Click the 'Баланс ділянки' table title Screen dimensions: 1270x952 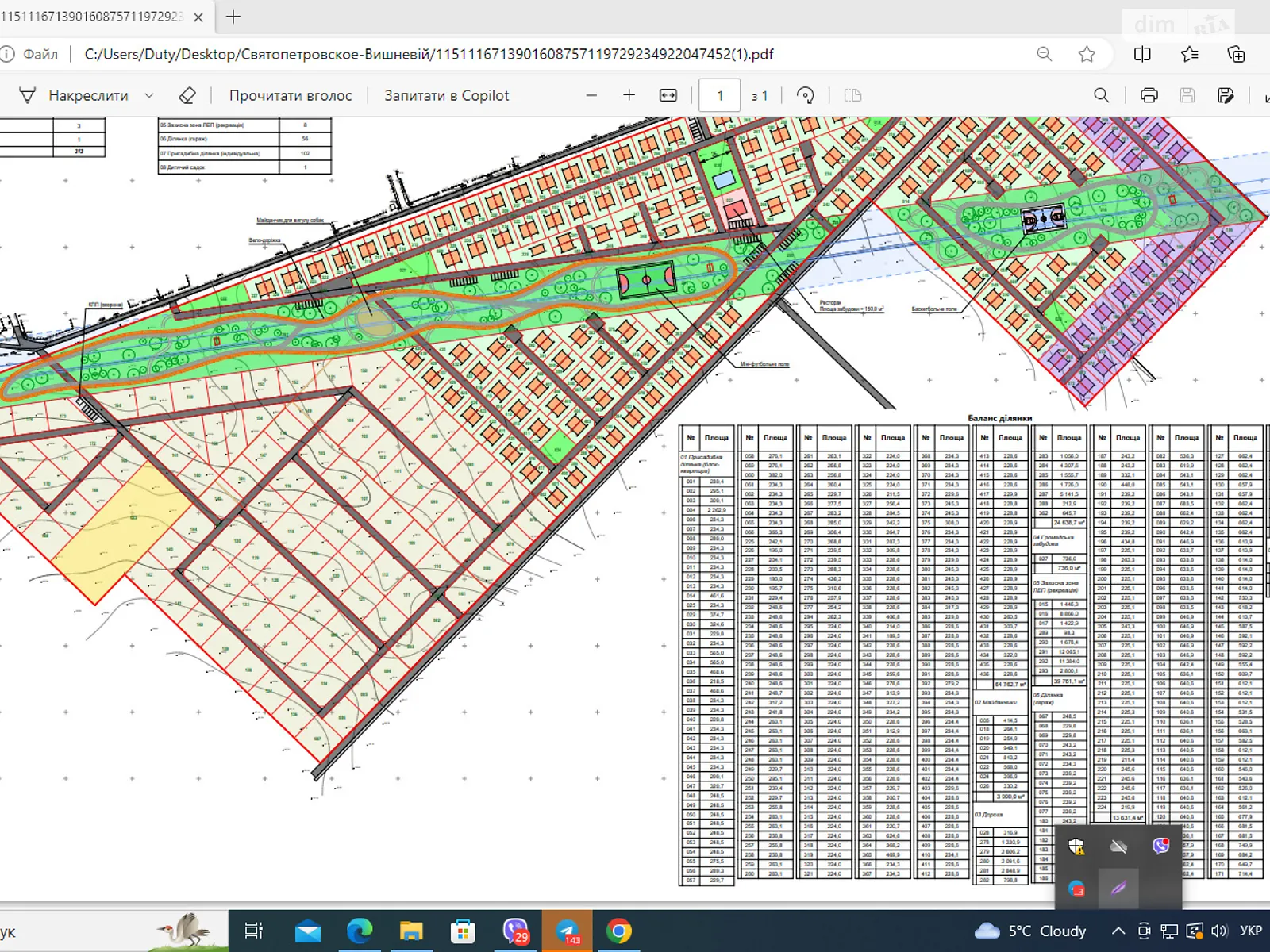click(999, 418)
